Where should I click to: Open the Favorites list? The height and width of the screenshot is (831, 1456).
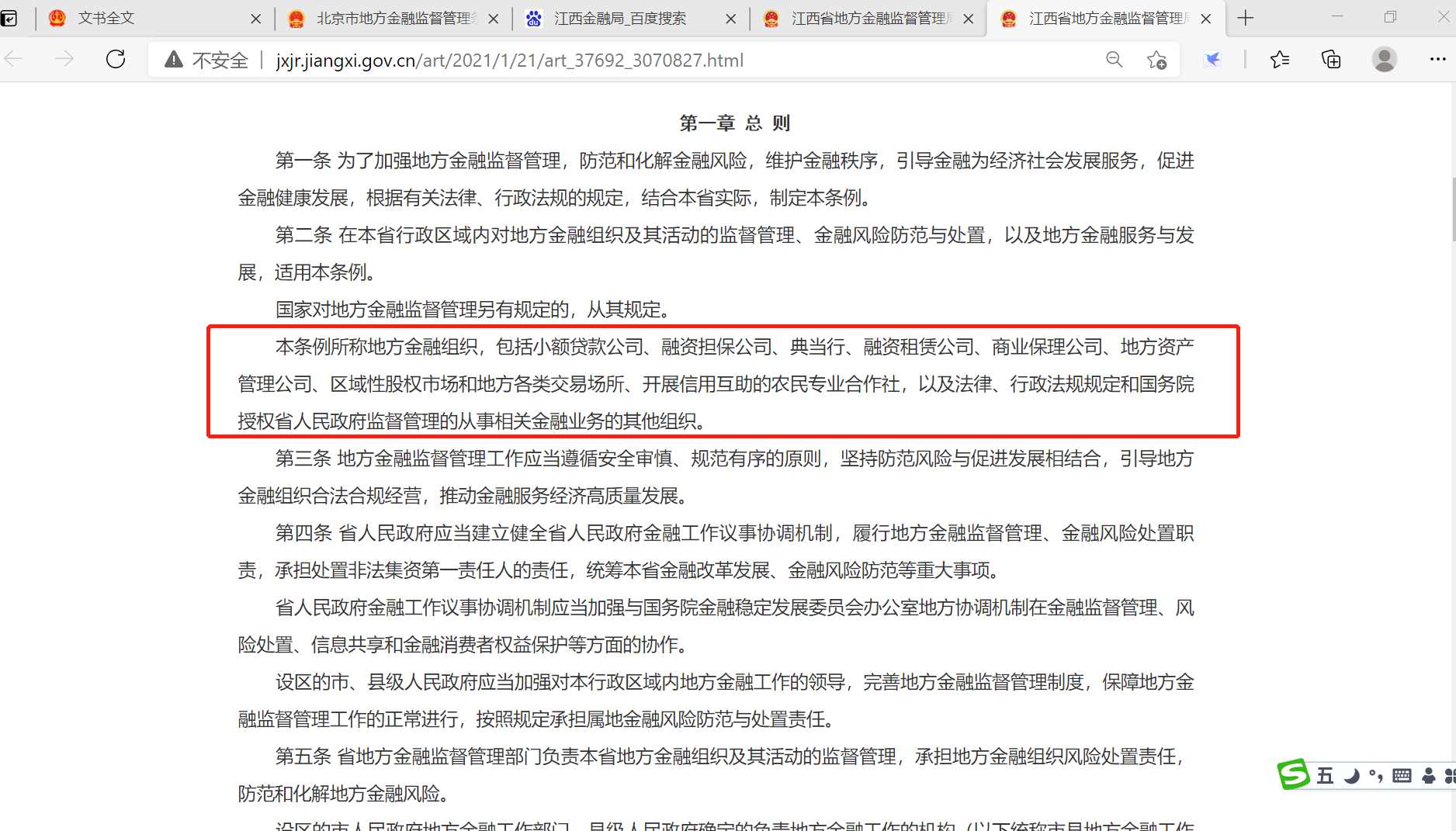[x=1280, y=60]
